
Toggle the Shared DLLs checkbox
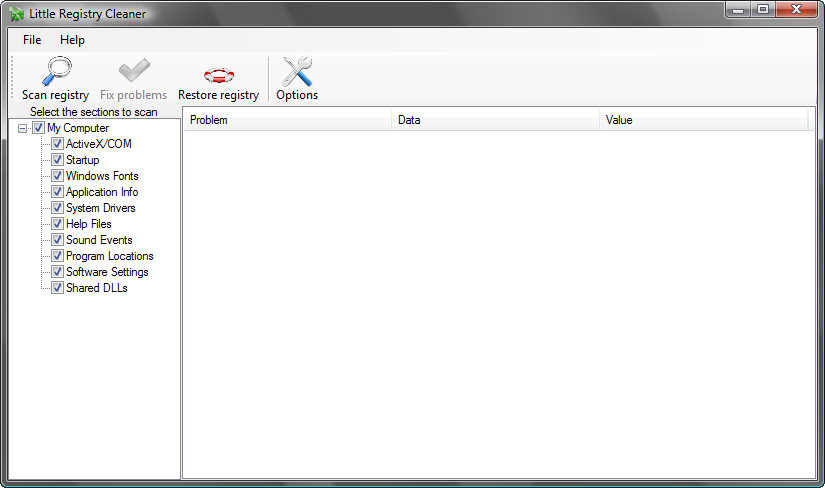pos(57,288)
